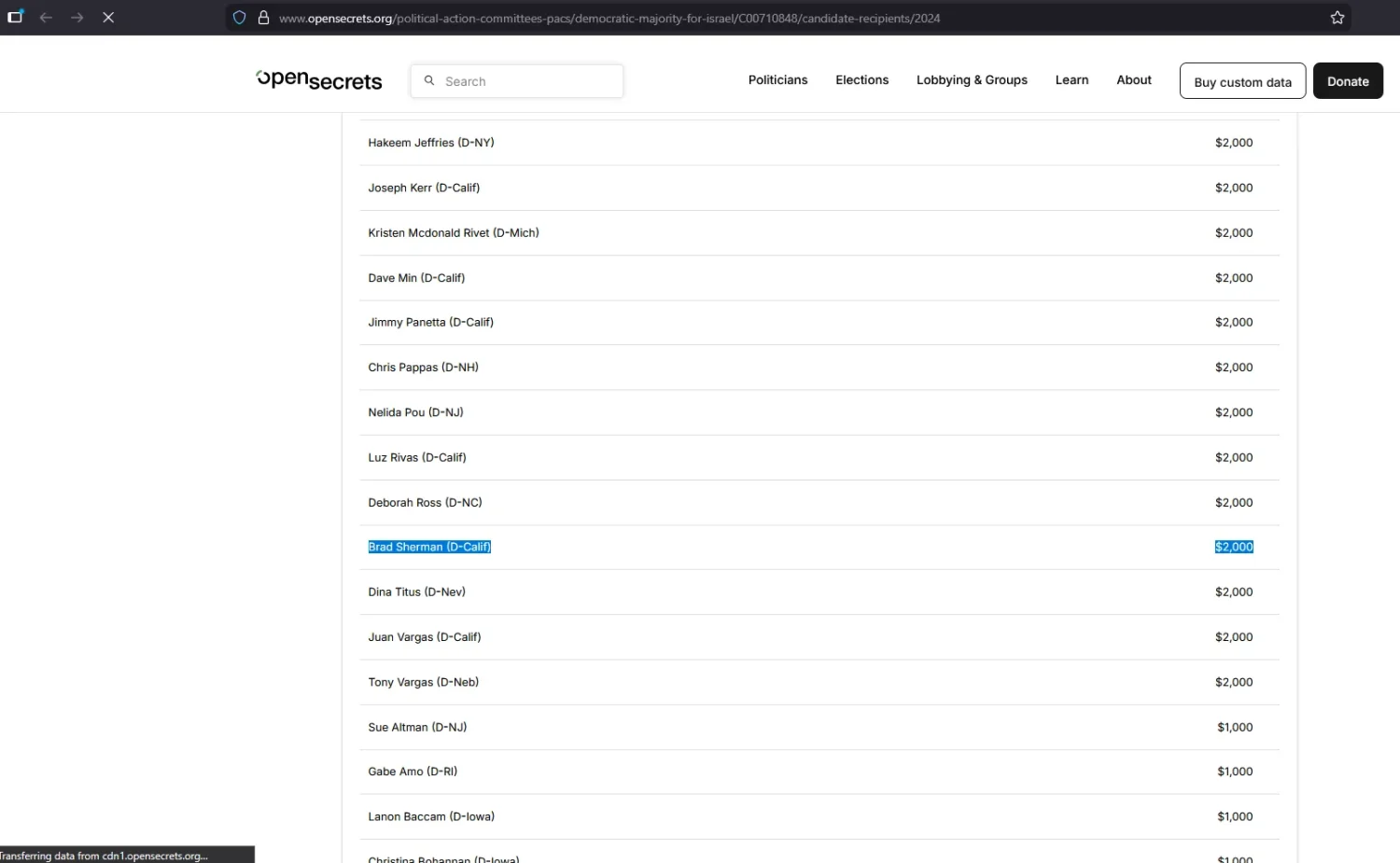Click the $2,000 amount for Tony Vargas
This screenshot has height=863, width=1400.
coord(1234,682)
